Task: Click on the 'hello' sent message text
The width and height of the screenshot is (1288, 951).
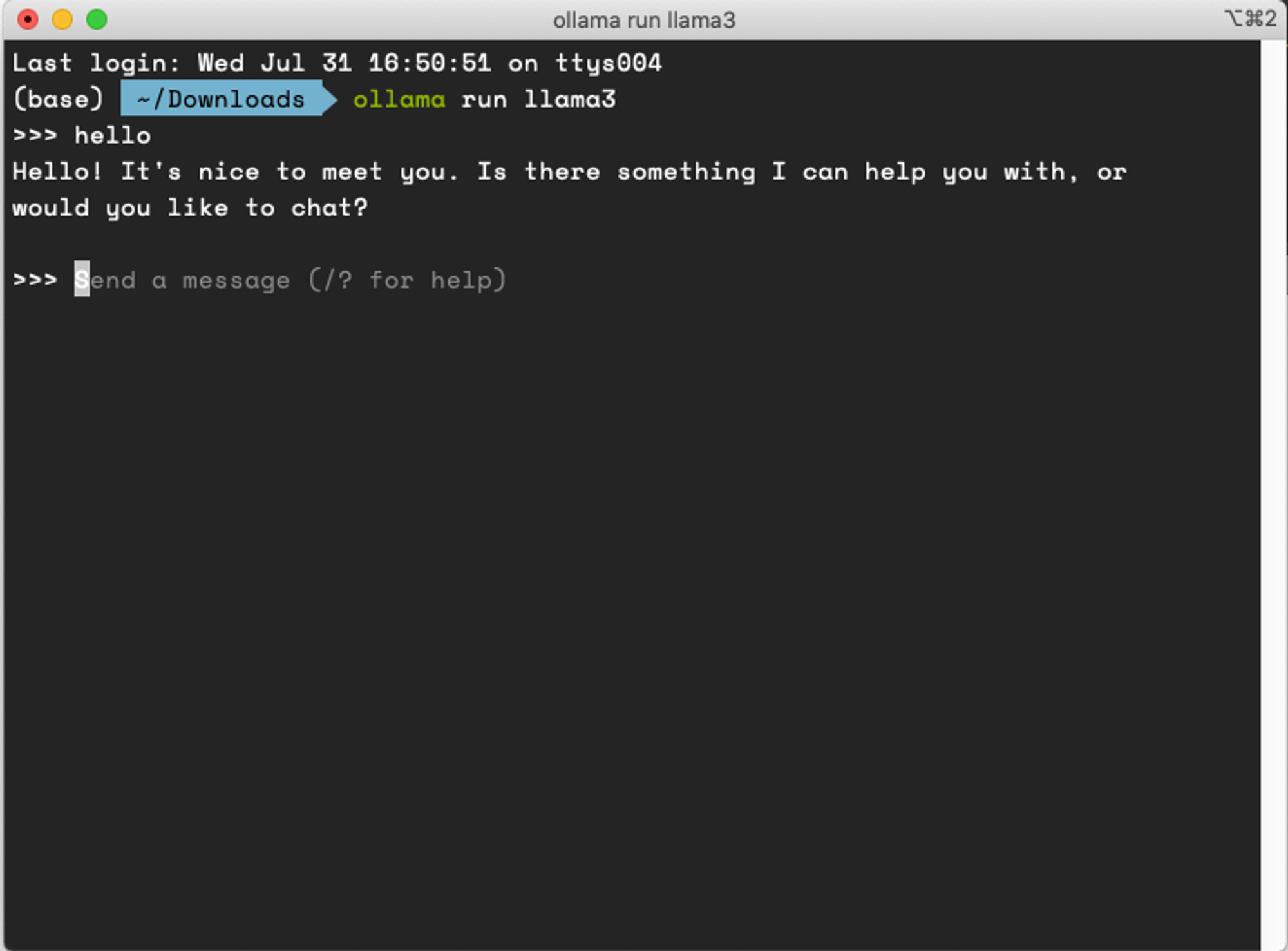Action: [114, 134]
